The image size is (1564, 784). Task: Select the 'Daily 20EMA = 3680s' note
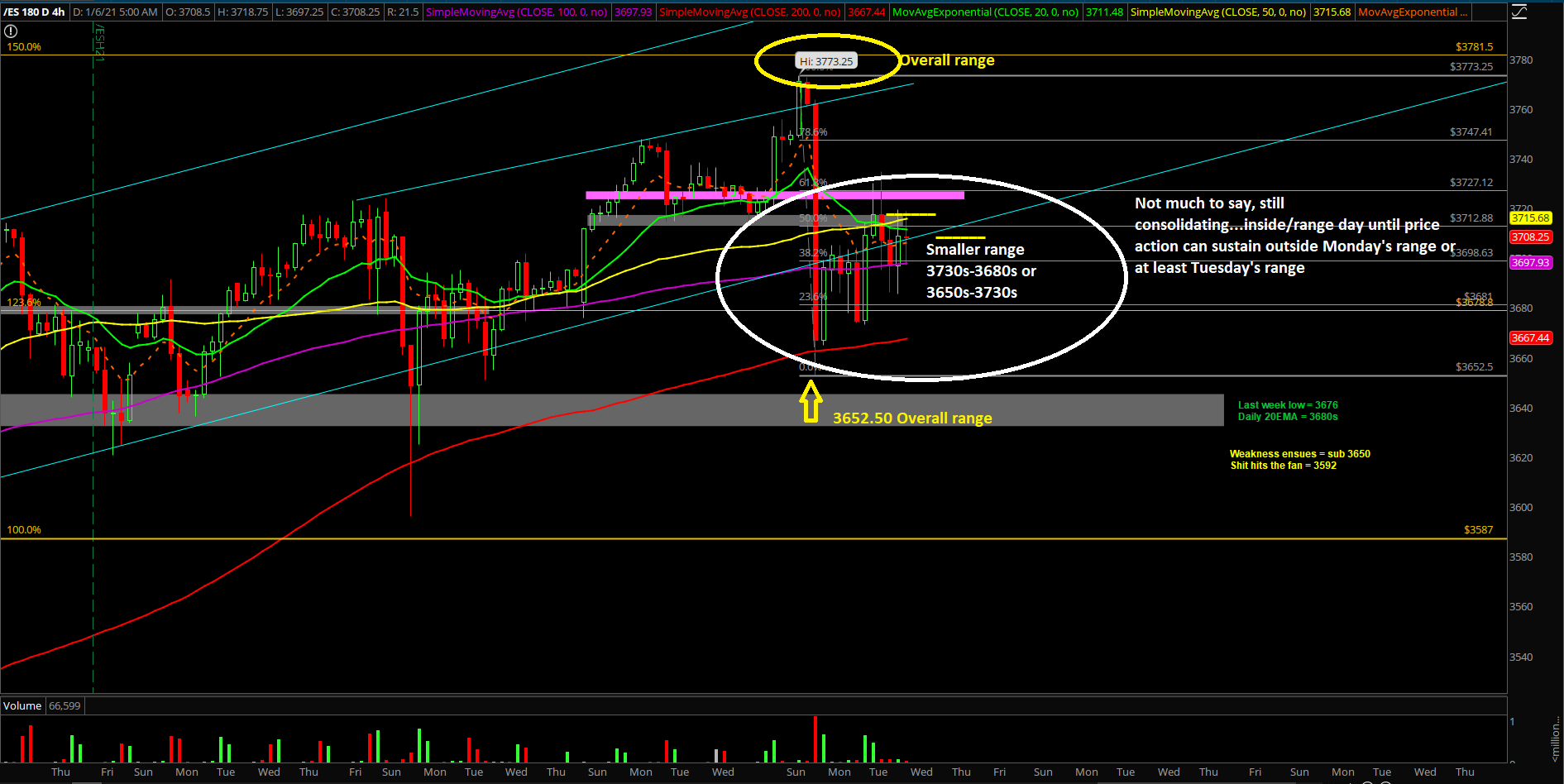[x=1288, y=417]
